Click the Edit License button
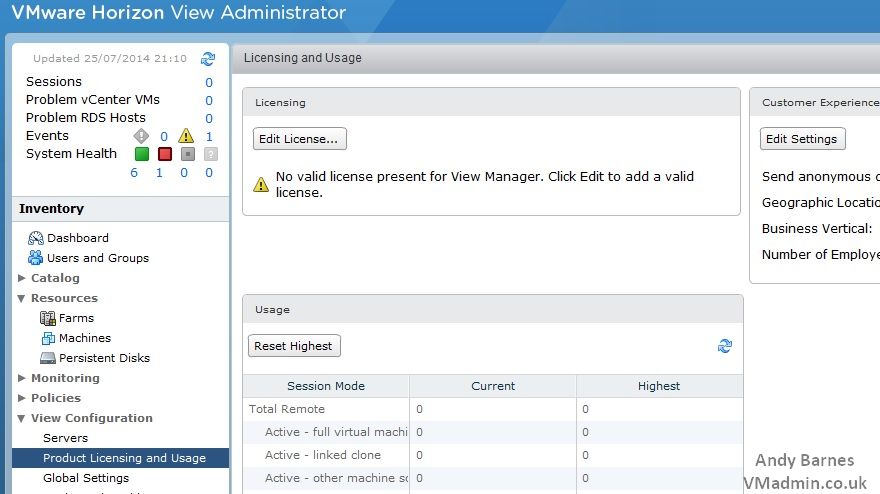 [300, 139]
